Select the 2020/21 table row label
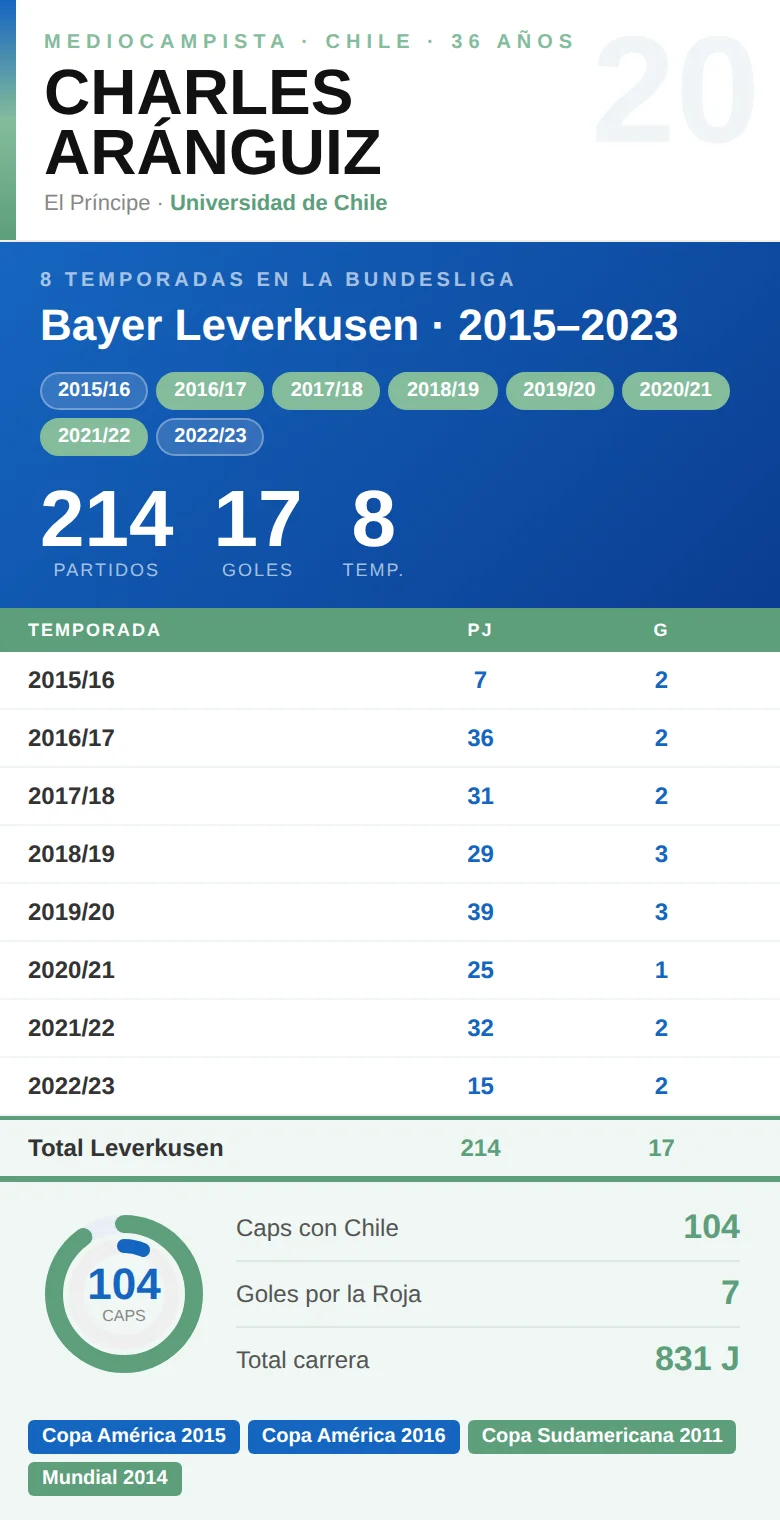This screenshot has height=1520, width=780. [x=71, y=970]
